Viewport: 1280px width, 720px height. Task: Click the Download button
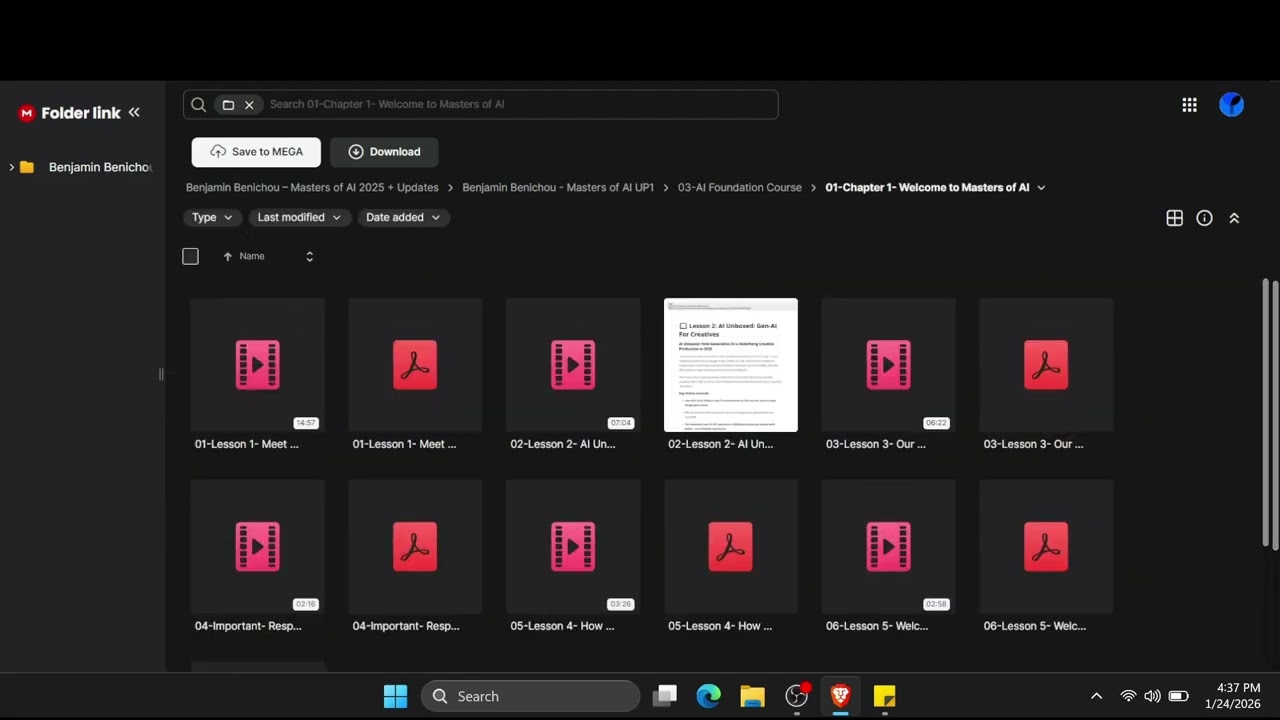pyautogui.click(x=384, y=152)
